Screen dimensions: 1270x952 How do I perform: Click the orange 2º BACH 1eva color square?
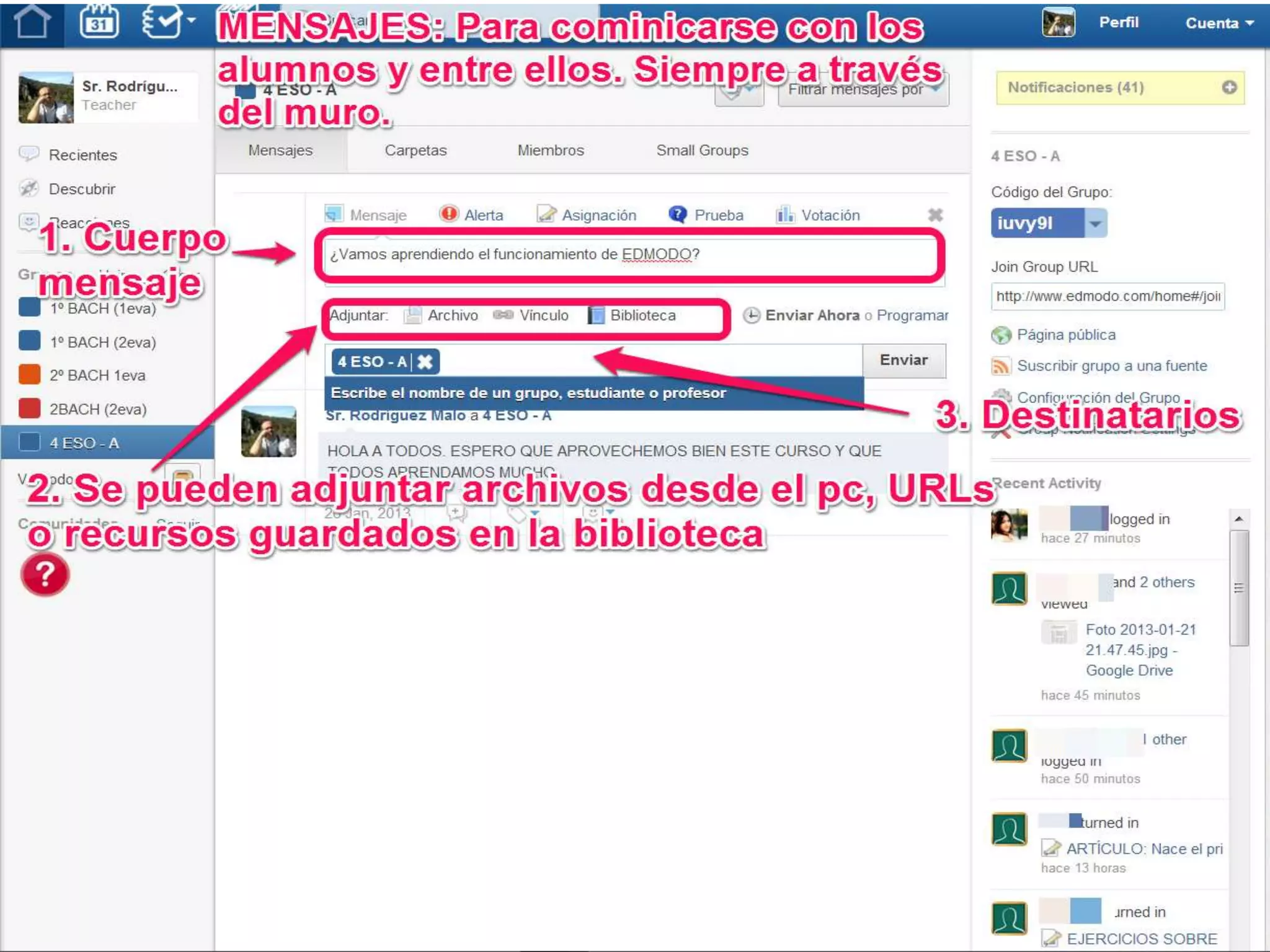click(29, 375)
